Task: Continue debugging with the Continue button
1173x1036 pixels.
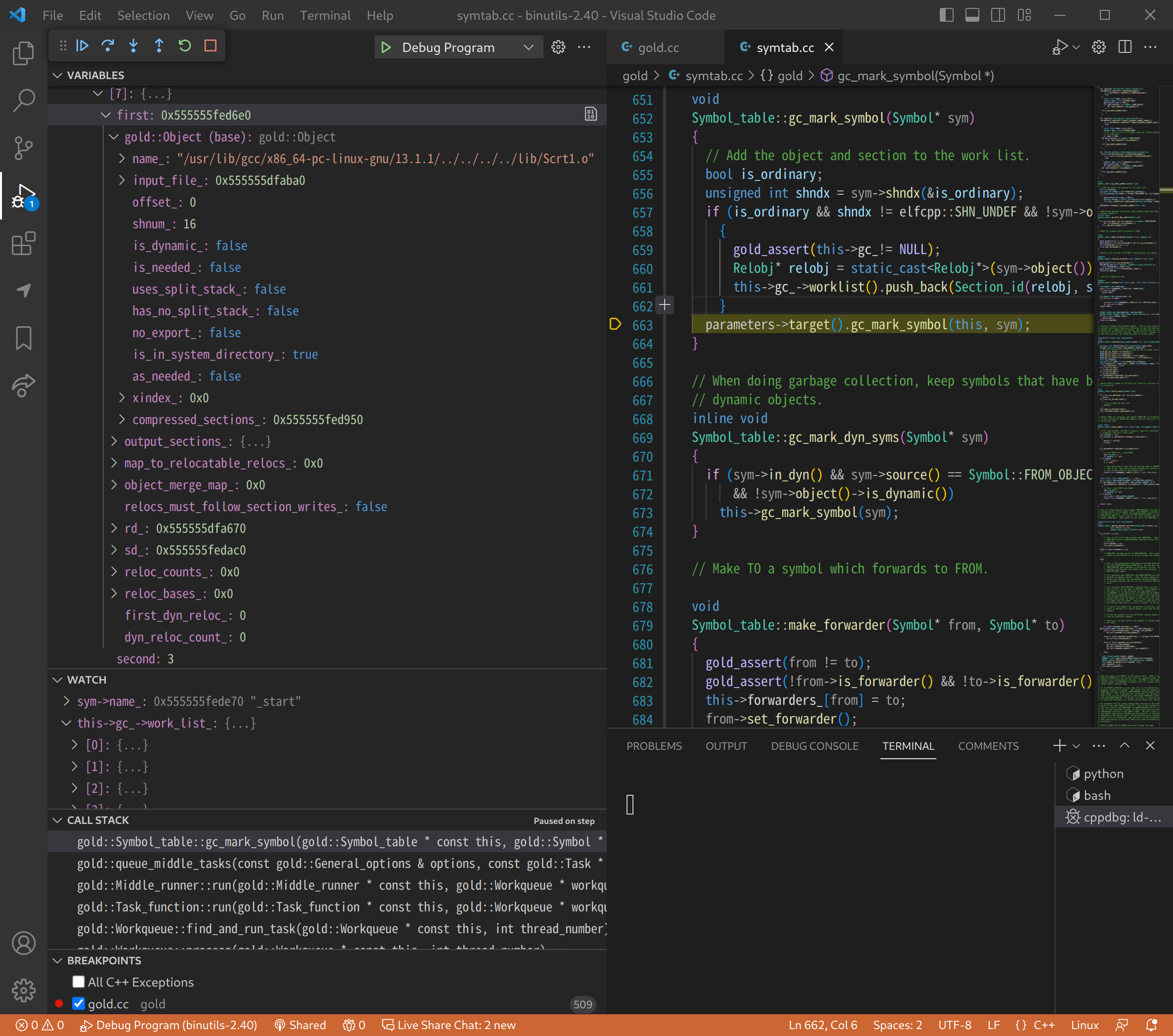Action: 82,46
